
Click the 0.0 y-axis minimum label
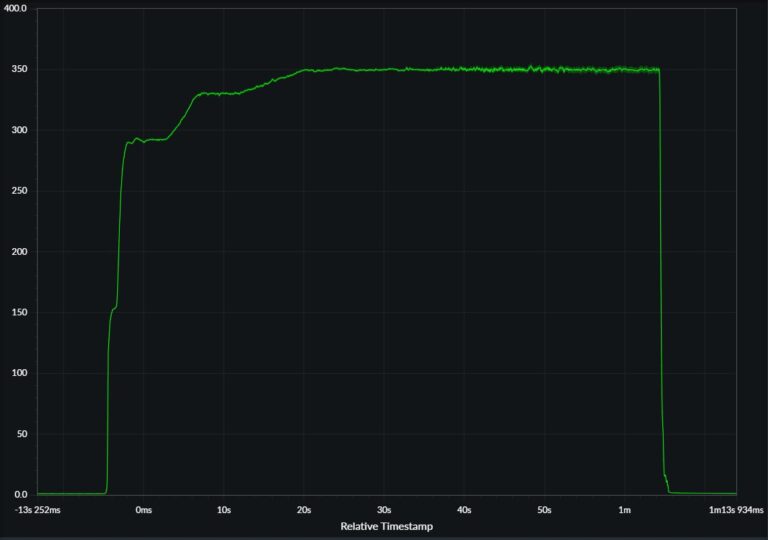[20, 494]
